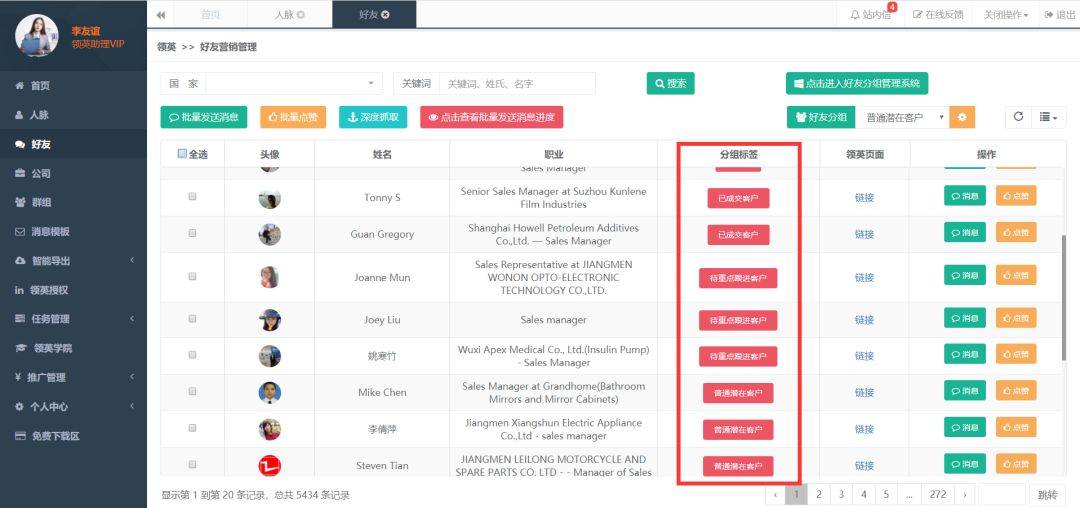The width and height of the screenshot is (1080, 508).
Task: Collapse sidebar using the double-arrow icon
Action: [160, 14]
